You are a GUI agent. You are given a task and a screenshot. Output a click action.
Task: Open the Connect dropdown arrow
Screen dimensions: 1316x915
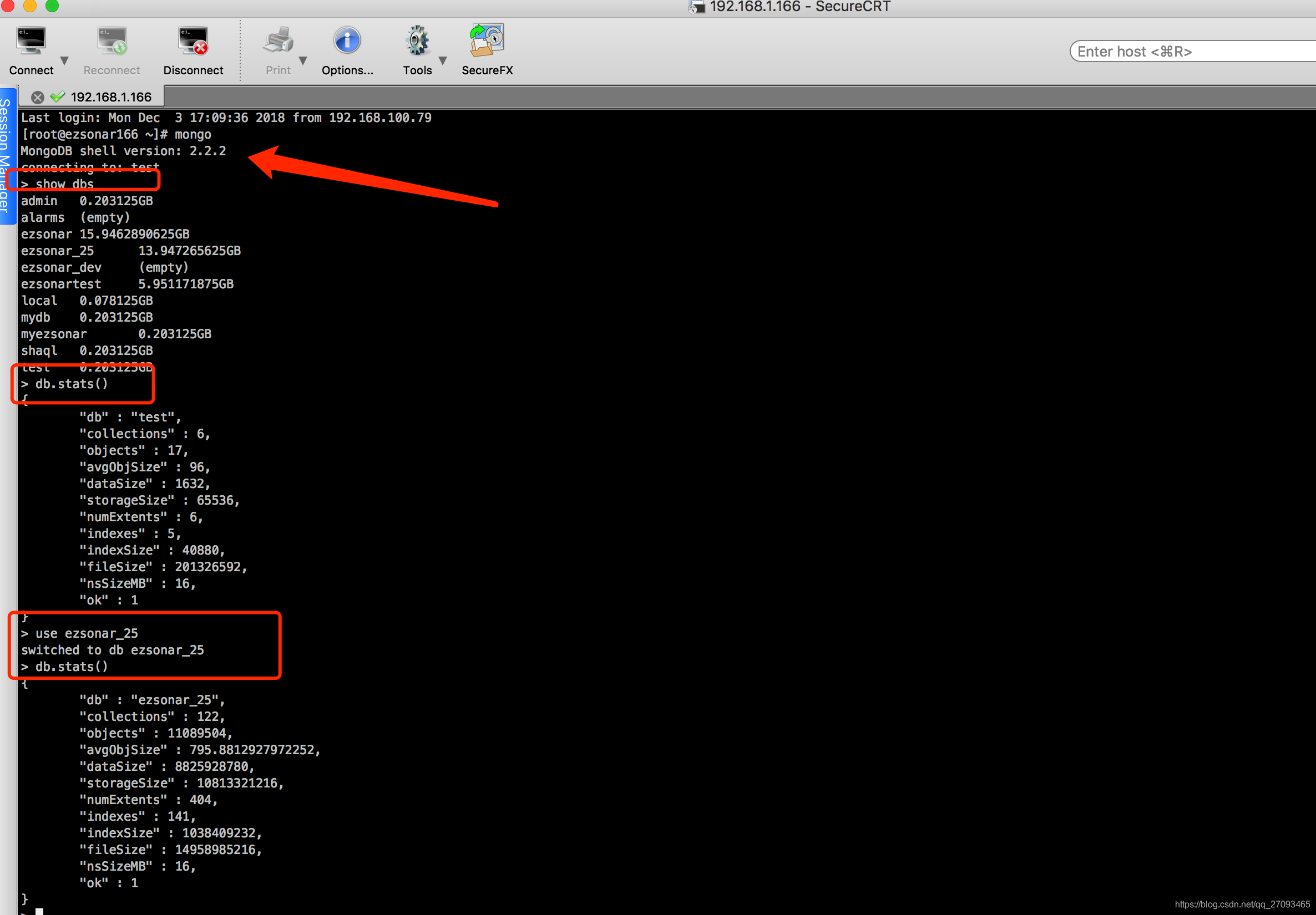tap(64, 60)
